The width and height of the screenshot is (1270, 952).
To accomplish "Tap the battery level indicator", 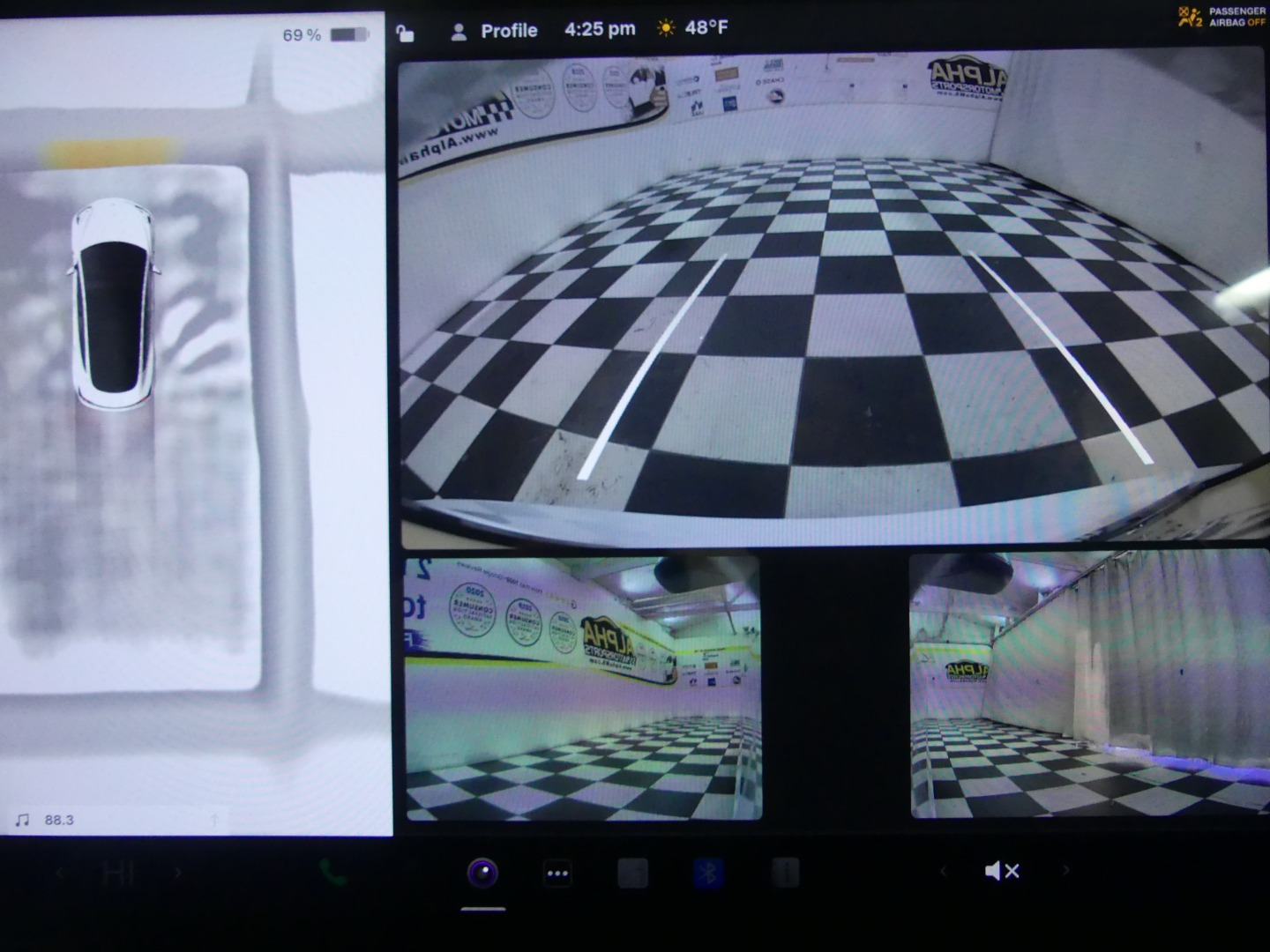I will pyautogui.click(x=349, y=35).
